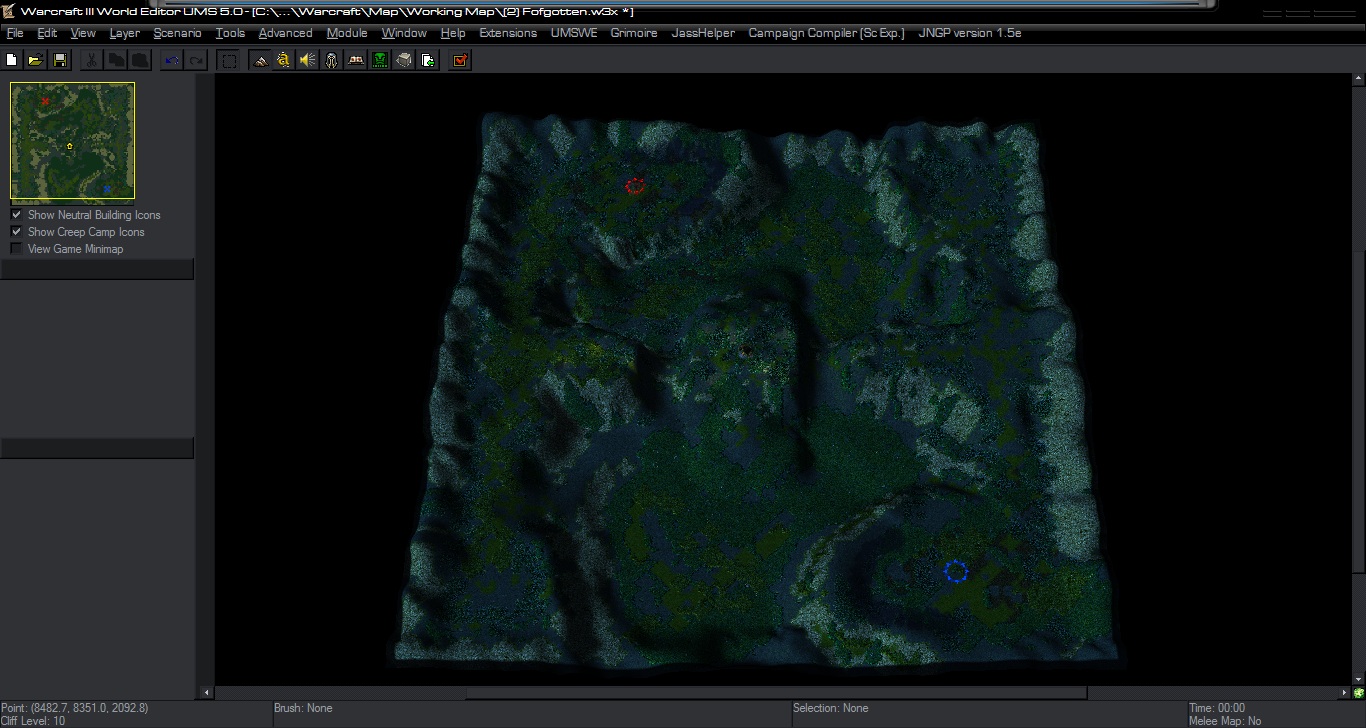Viewport: 1366px width, 728px height.
Task: Open the Trigger Editor 'a' icon
Action: [x=284, y=60]
